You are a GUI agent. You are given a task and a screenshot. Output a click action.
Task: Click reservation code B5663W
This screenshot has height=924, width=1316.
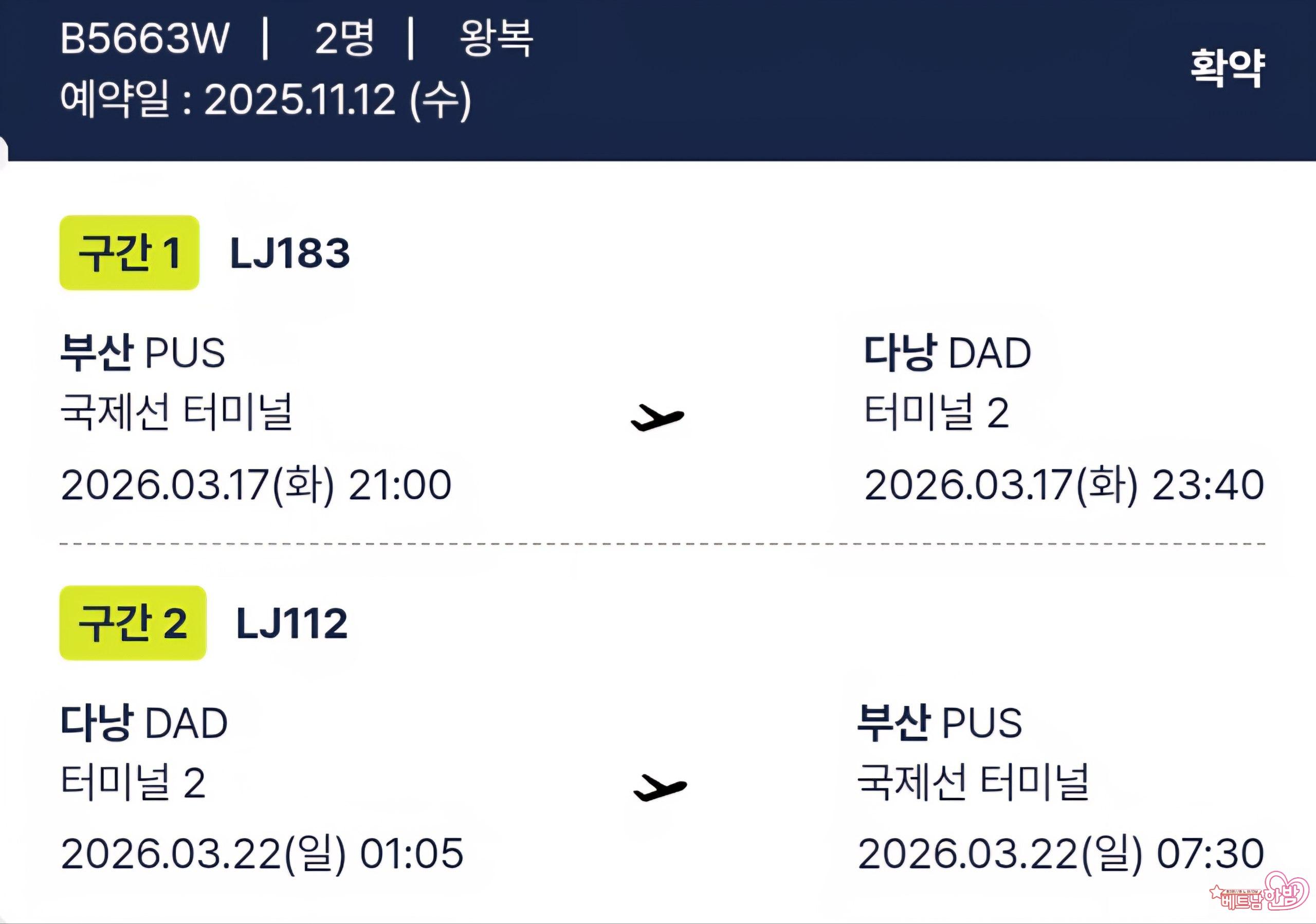point(144,39)
